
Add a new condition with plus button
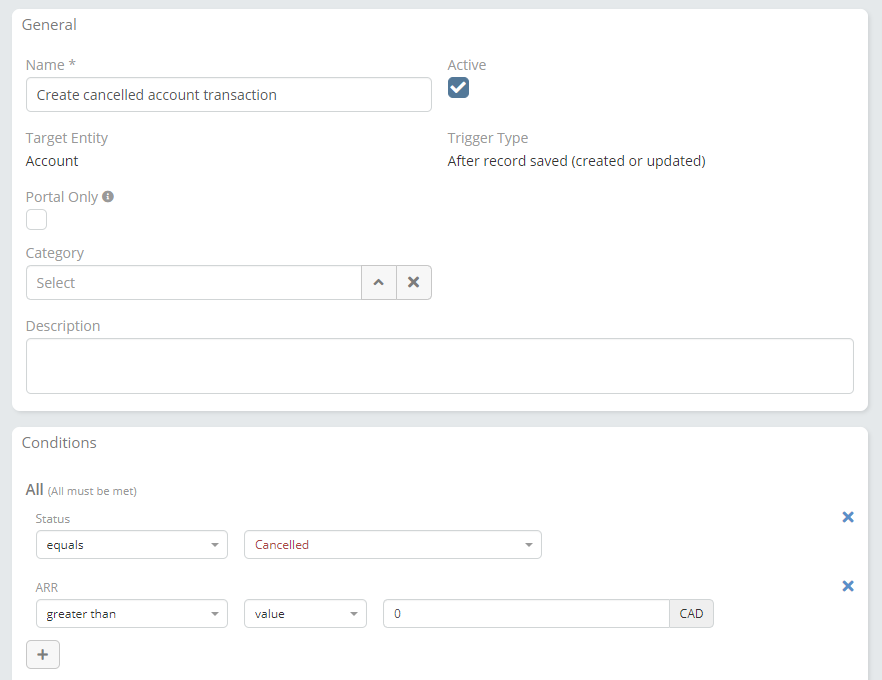tap(43, 654)
